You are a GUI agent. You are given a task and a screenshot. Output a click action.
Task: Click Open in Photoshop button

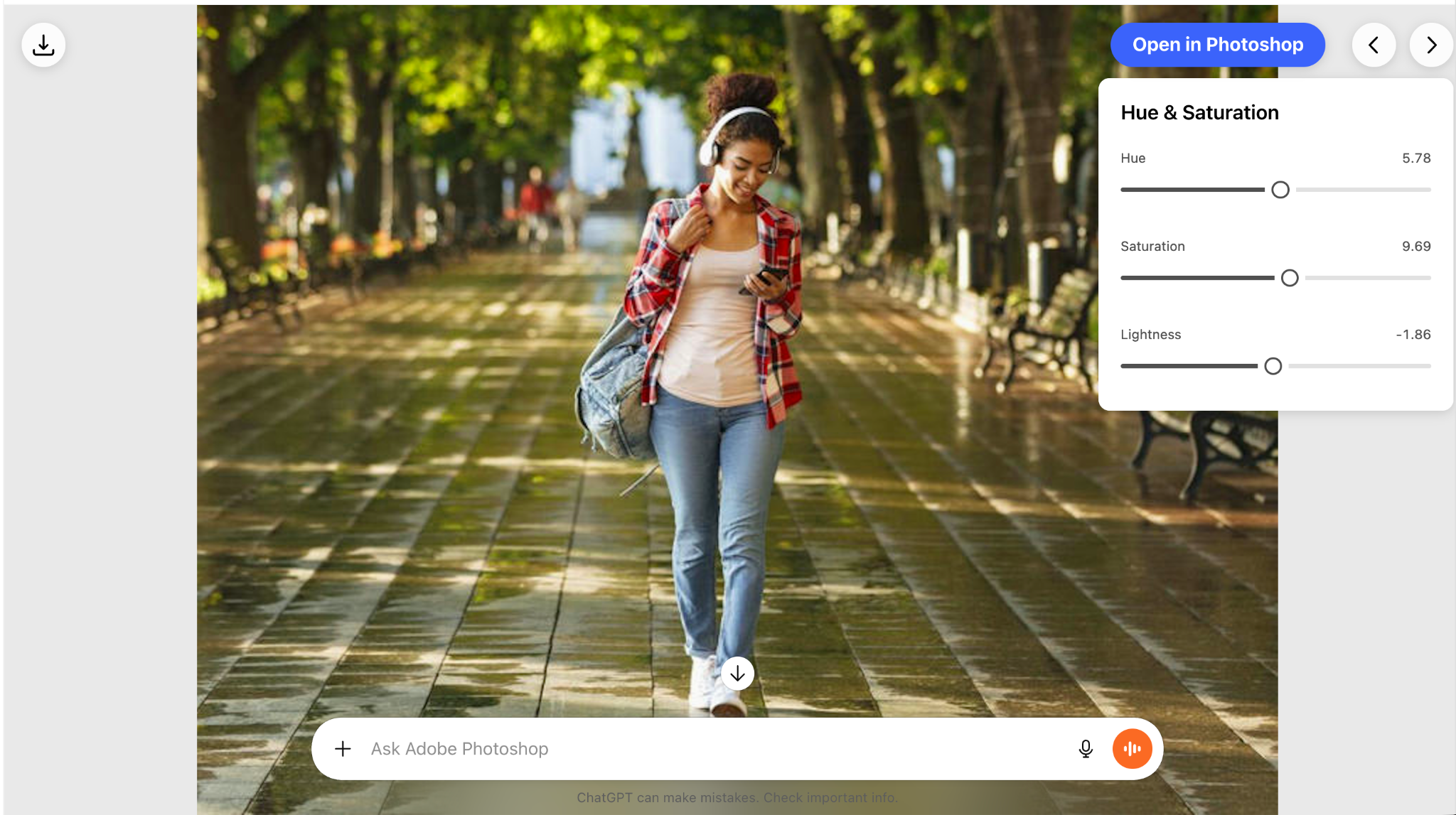(x=1217, y=45)
